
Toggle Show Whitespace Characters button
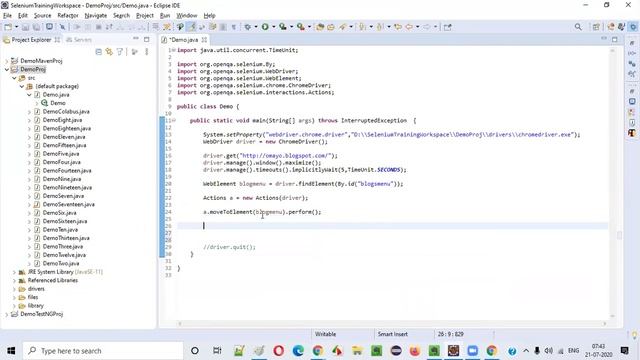(233, 27)
